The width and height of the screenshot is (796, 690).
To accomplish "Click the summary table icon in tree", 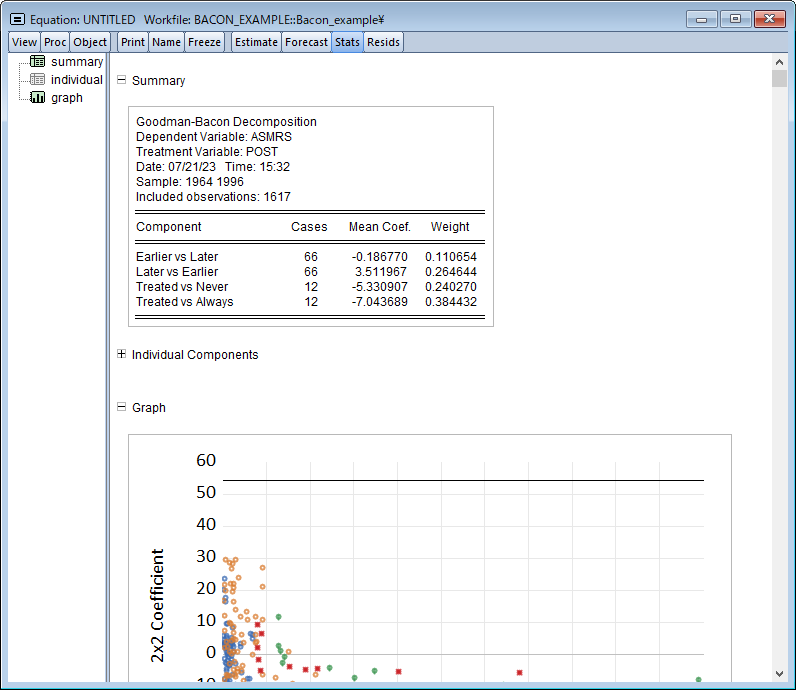I will coord(37,61).
